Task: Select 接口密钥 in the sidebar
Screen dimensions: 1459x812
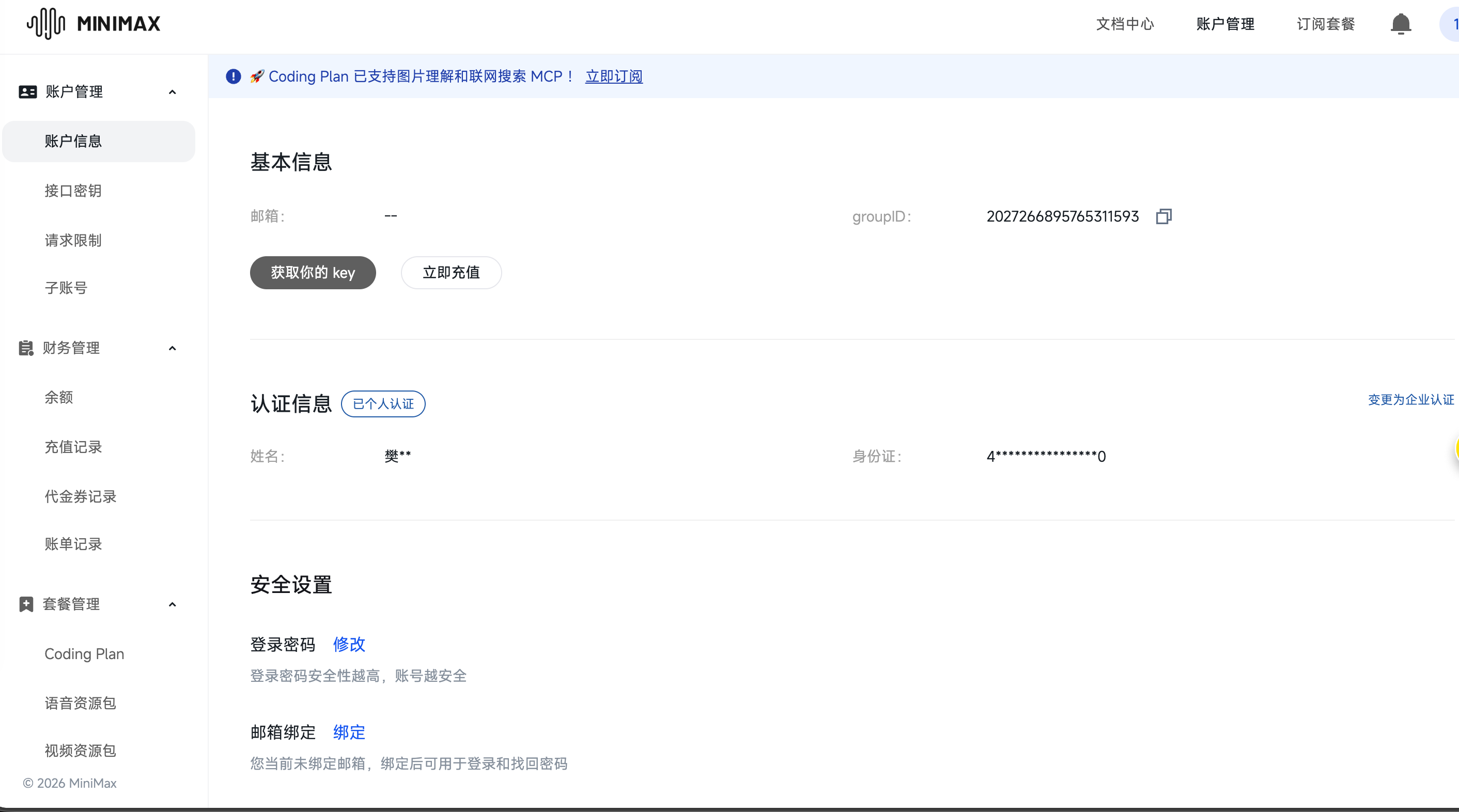Action: [x=73, y=191]
